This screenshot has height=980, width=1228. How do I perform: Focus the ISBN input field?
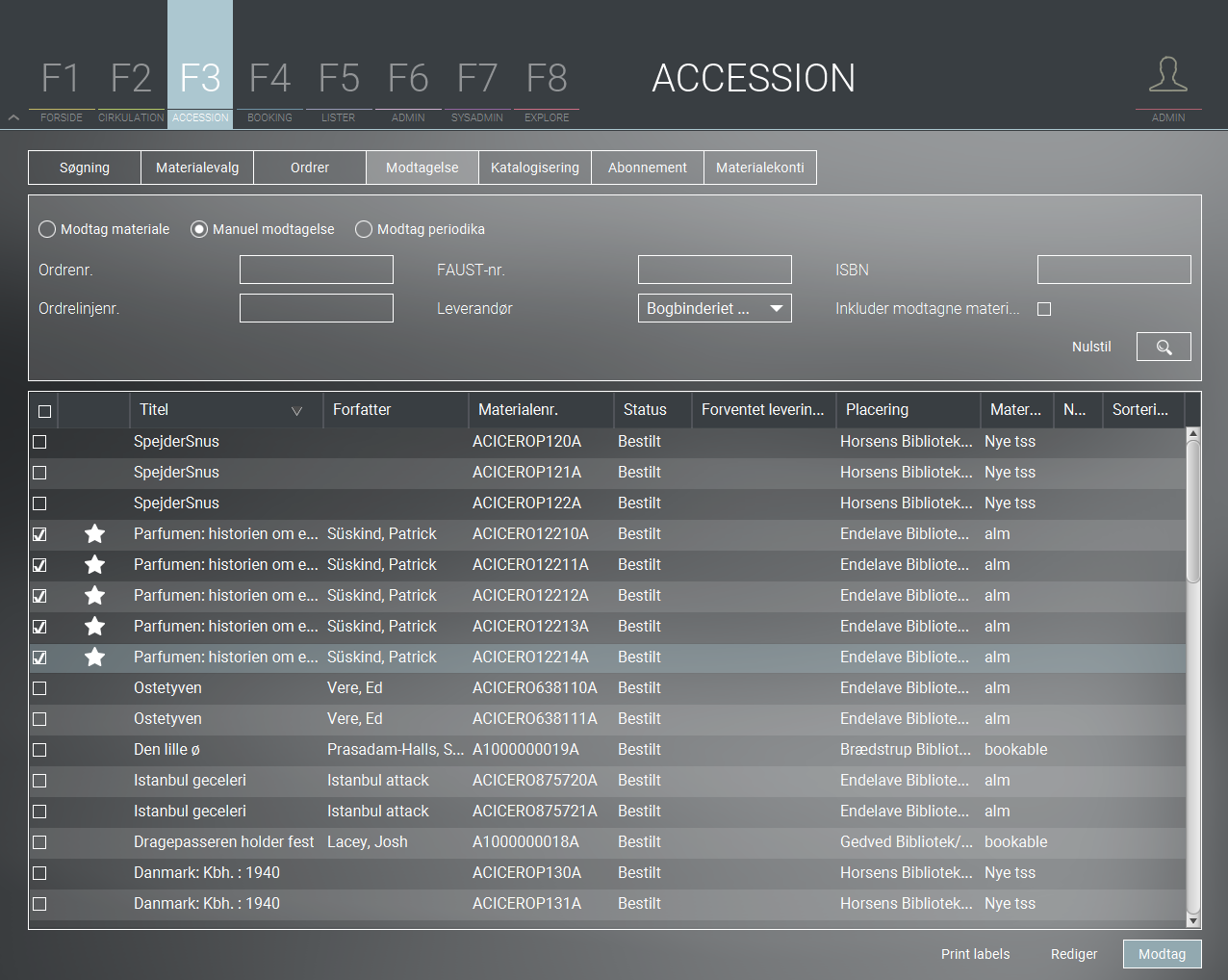(1114, 270)
